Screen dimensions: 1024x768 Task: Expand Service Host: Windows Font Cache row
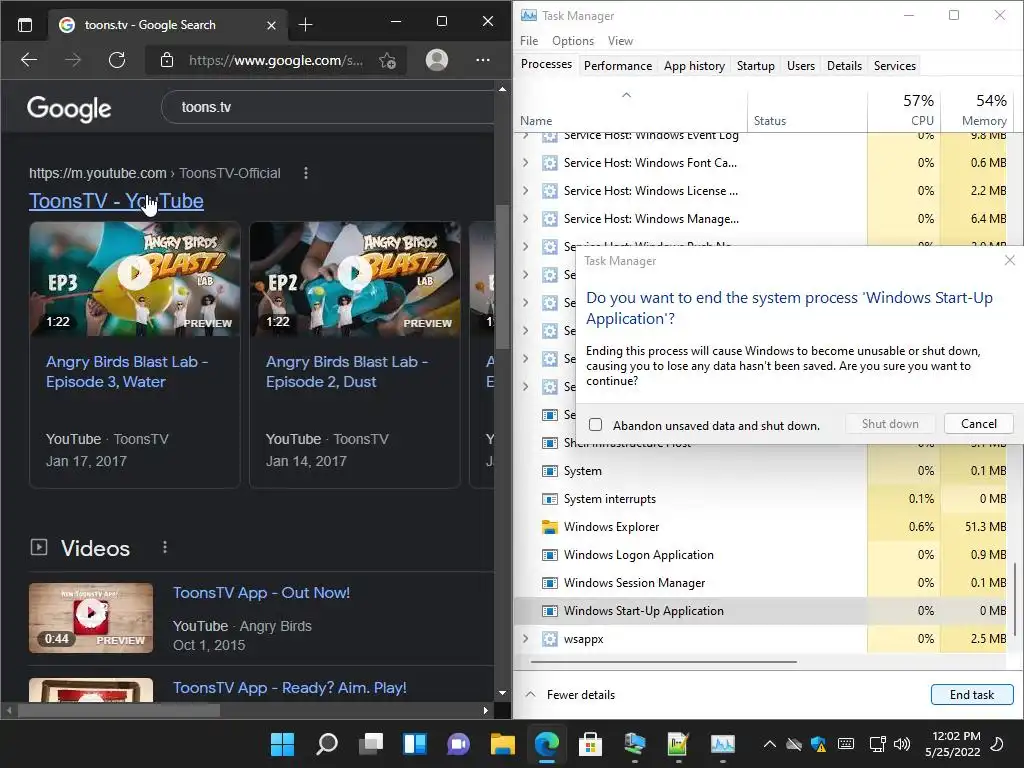point(526,163)
